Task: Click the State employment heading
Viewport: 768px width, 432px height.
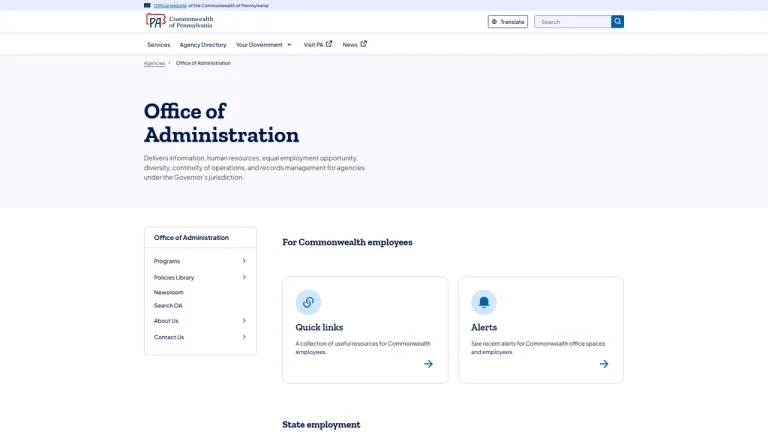Action: (321, 425)
